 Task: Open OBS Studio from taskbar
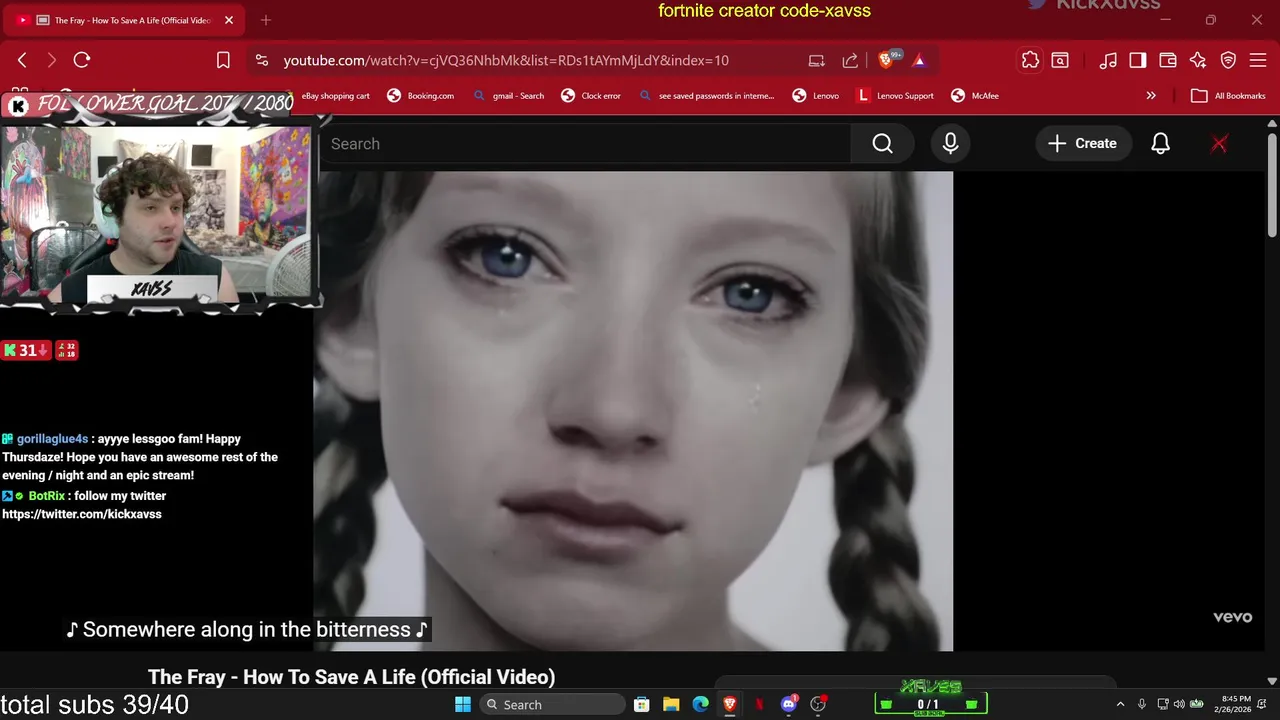point(818,705)
